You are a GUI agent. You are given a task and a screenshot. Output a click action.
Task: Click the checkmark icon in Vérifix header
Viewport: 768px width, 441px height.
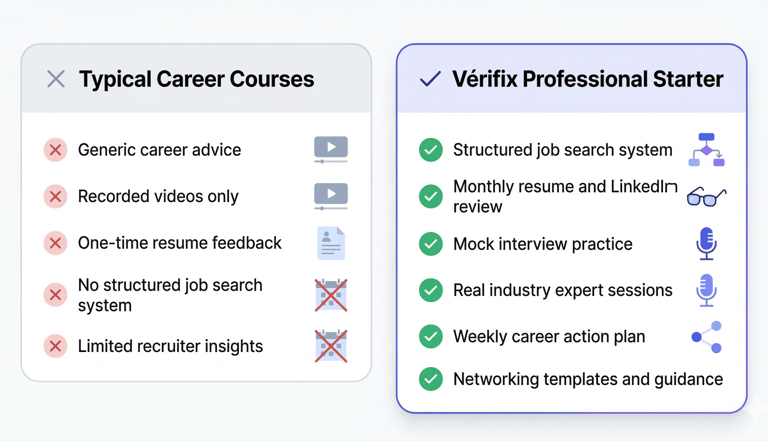coord(430,79)
